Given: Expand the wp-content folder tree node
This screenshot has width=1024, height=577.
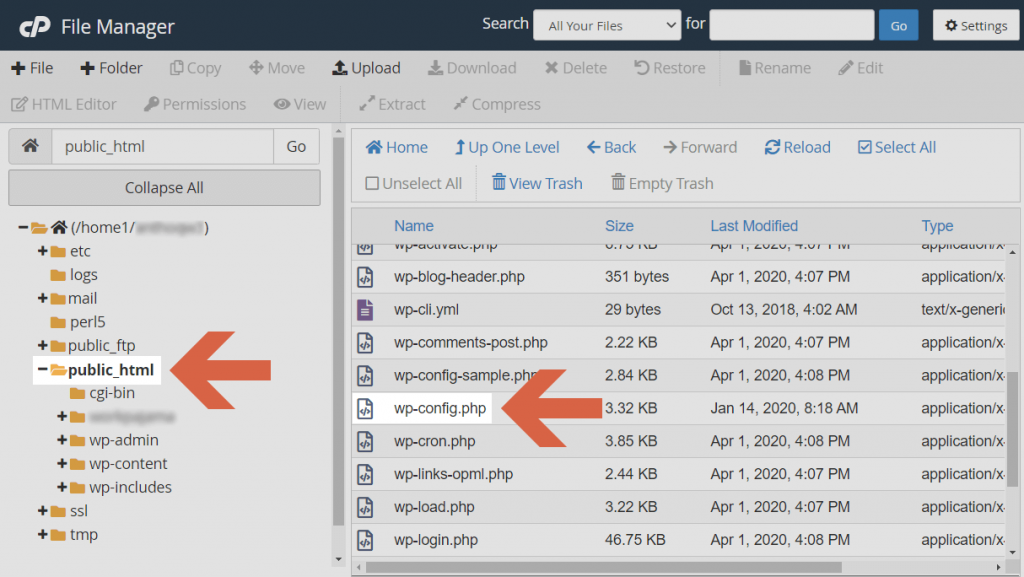Looking at the screenshot, I should tap(63, 464).
